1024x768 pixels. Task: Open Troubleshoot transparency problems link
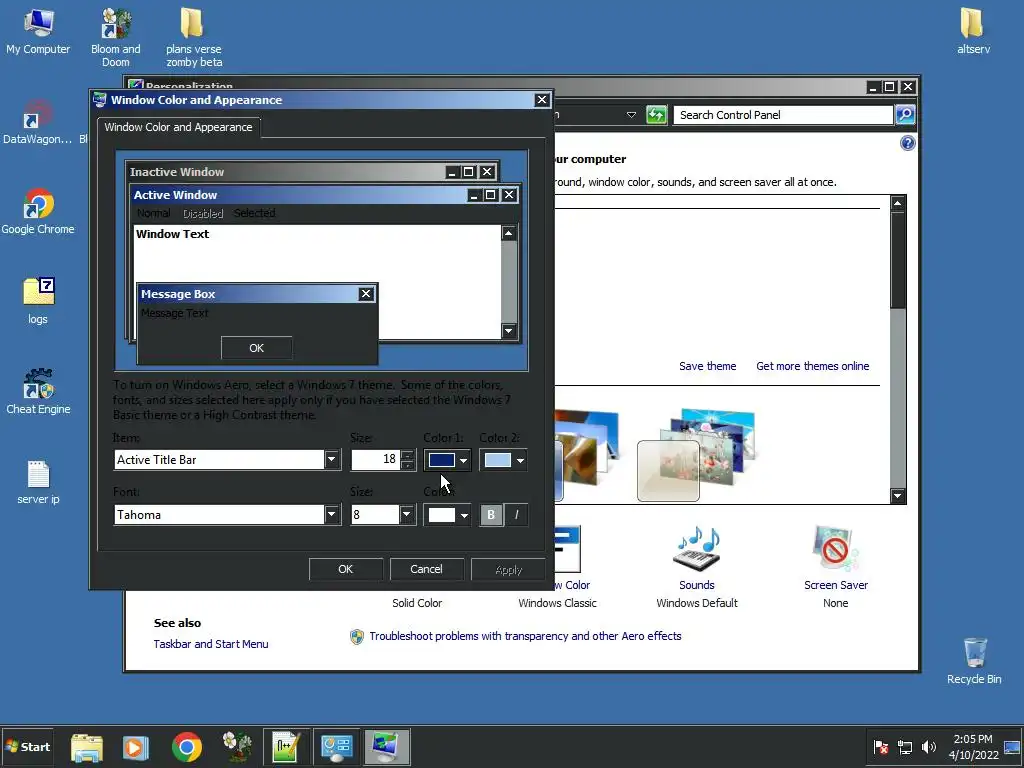[x=525, y=636]
